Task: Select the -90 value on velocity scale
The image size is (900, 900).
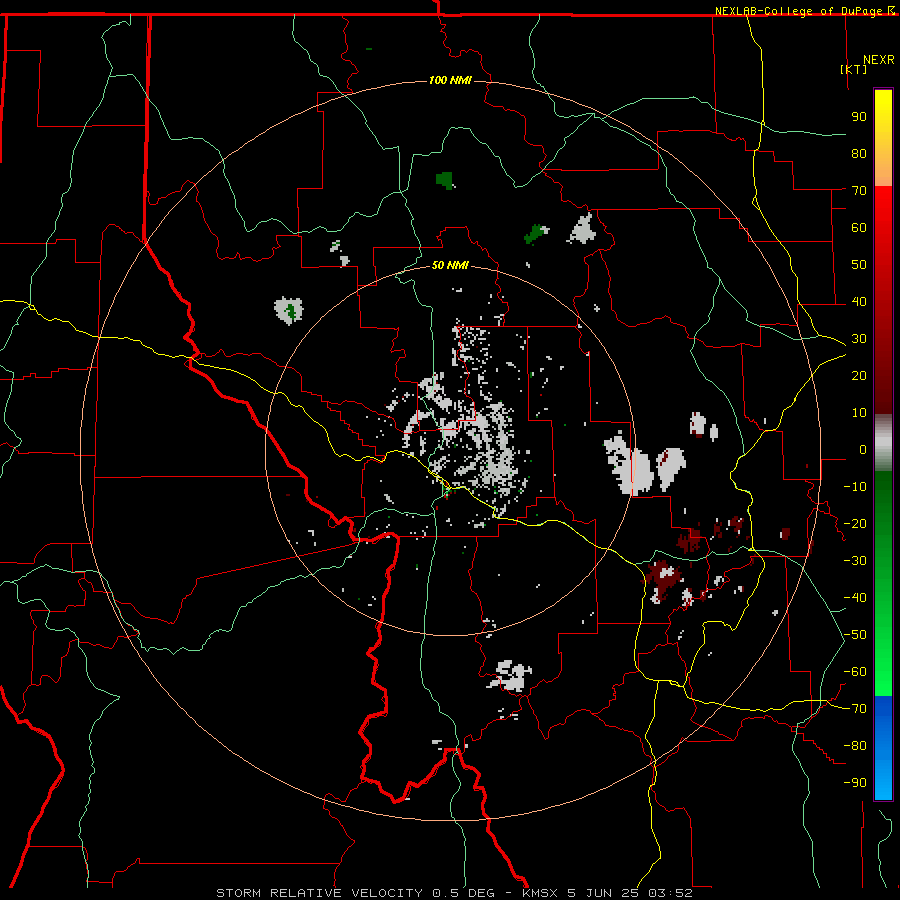Action: pos(855,783)
